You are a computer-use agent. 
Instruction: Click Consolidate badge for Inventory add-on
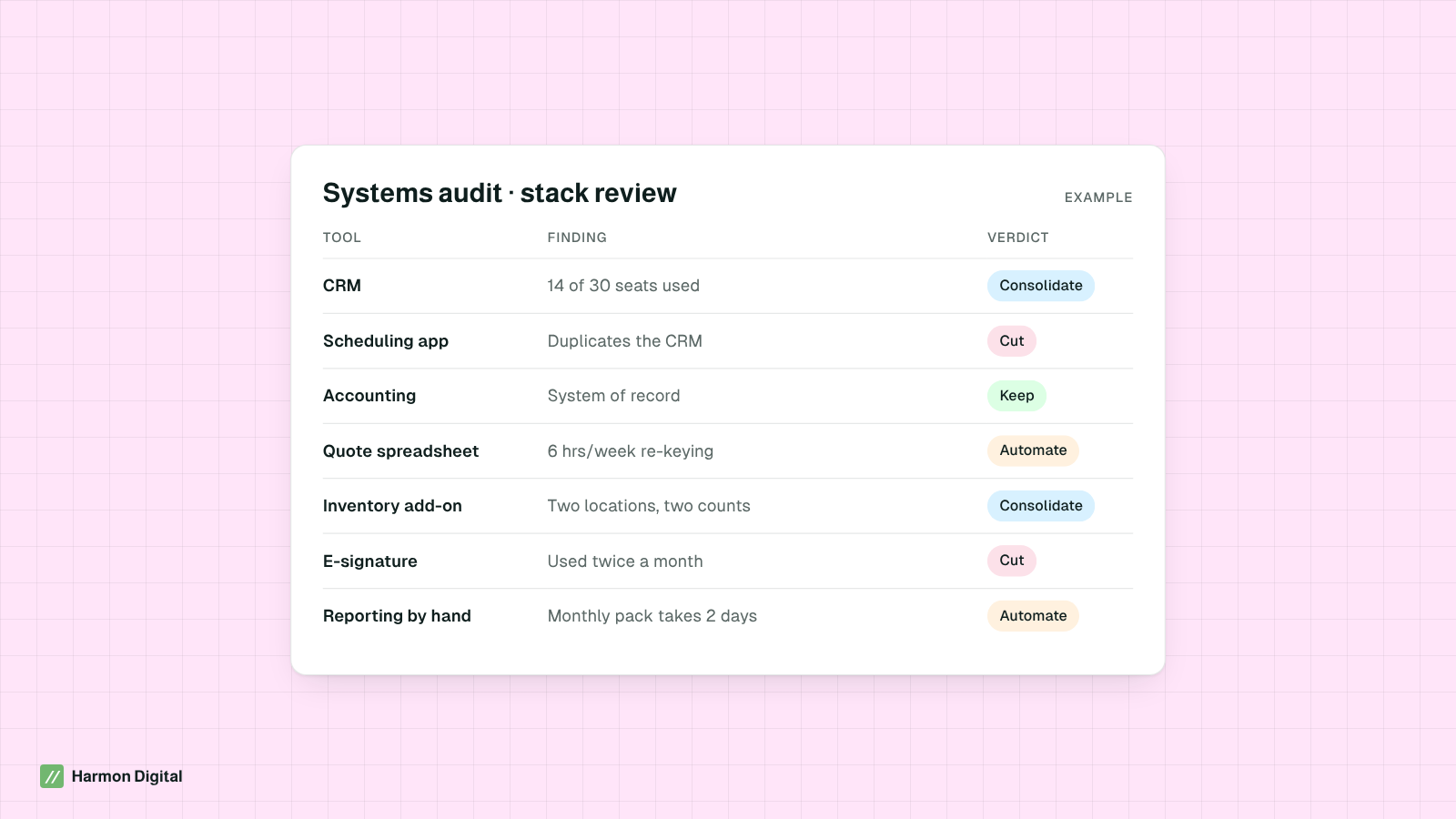1041,506
